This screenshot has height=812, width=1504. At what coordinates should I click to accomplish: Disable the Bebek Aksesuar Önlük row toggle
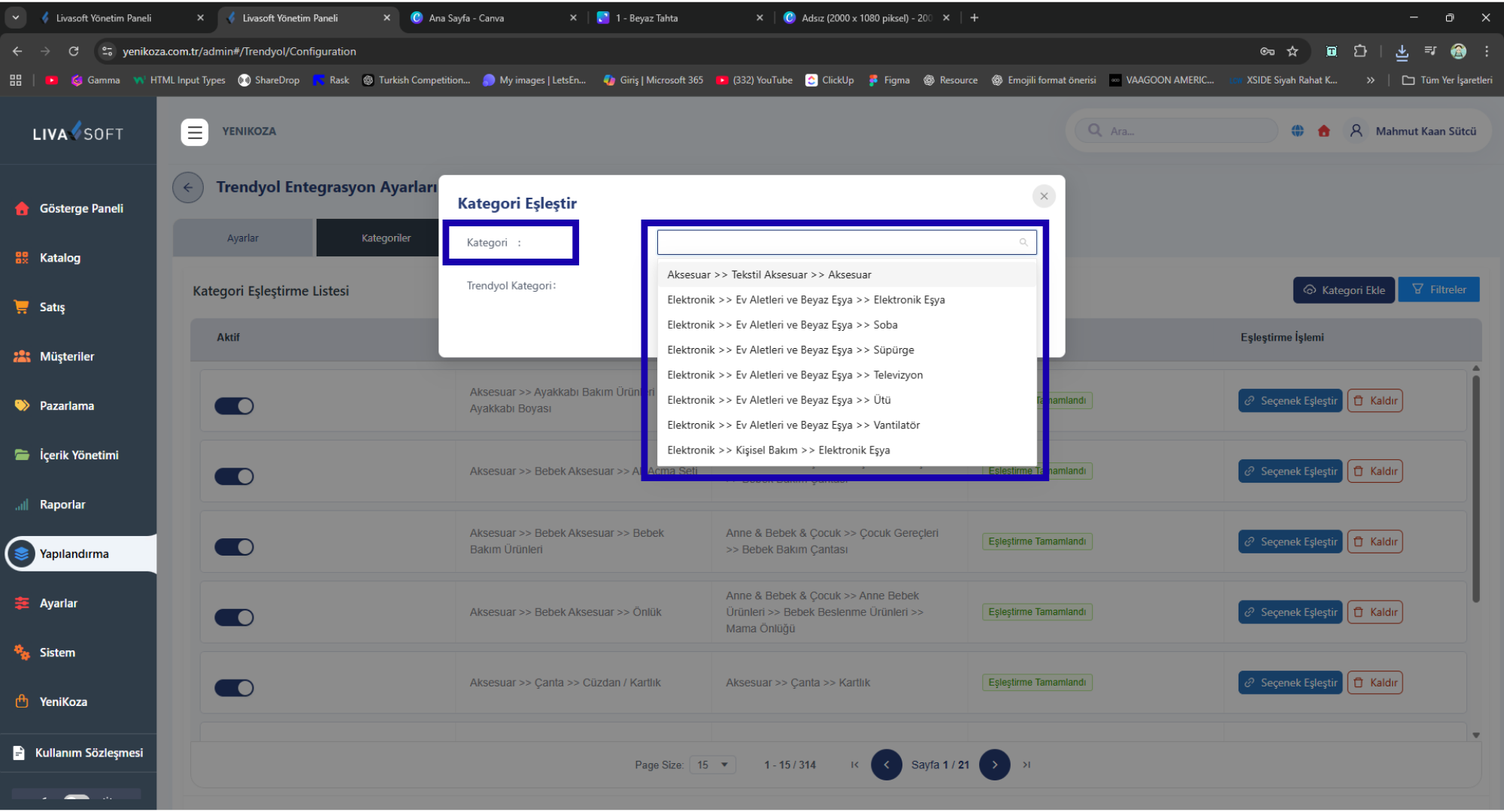pos(234,617)
